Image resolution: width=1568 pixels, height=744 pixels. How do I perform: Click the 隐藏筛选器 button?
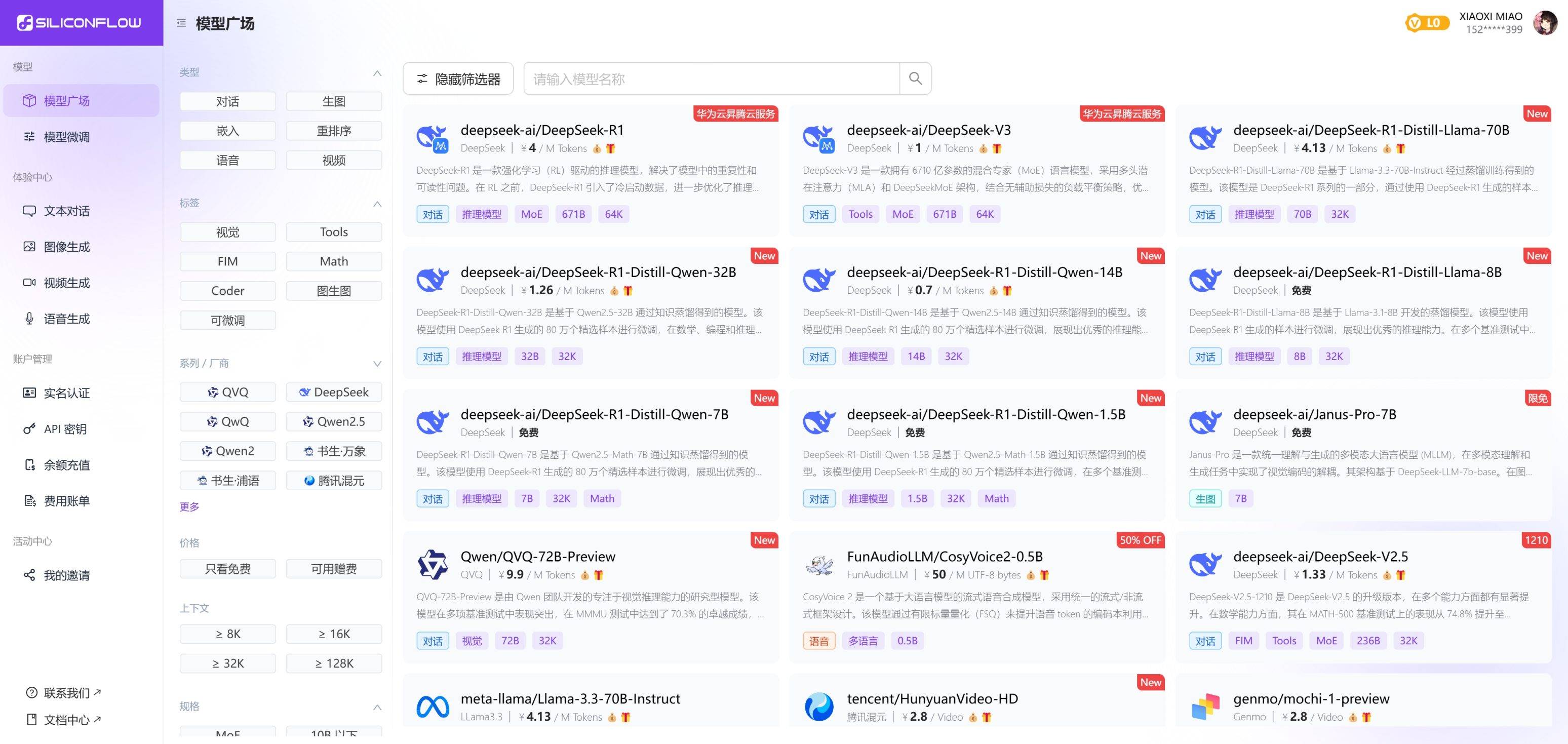(458, 79)
